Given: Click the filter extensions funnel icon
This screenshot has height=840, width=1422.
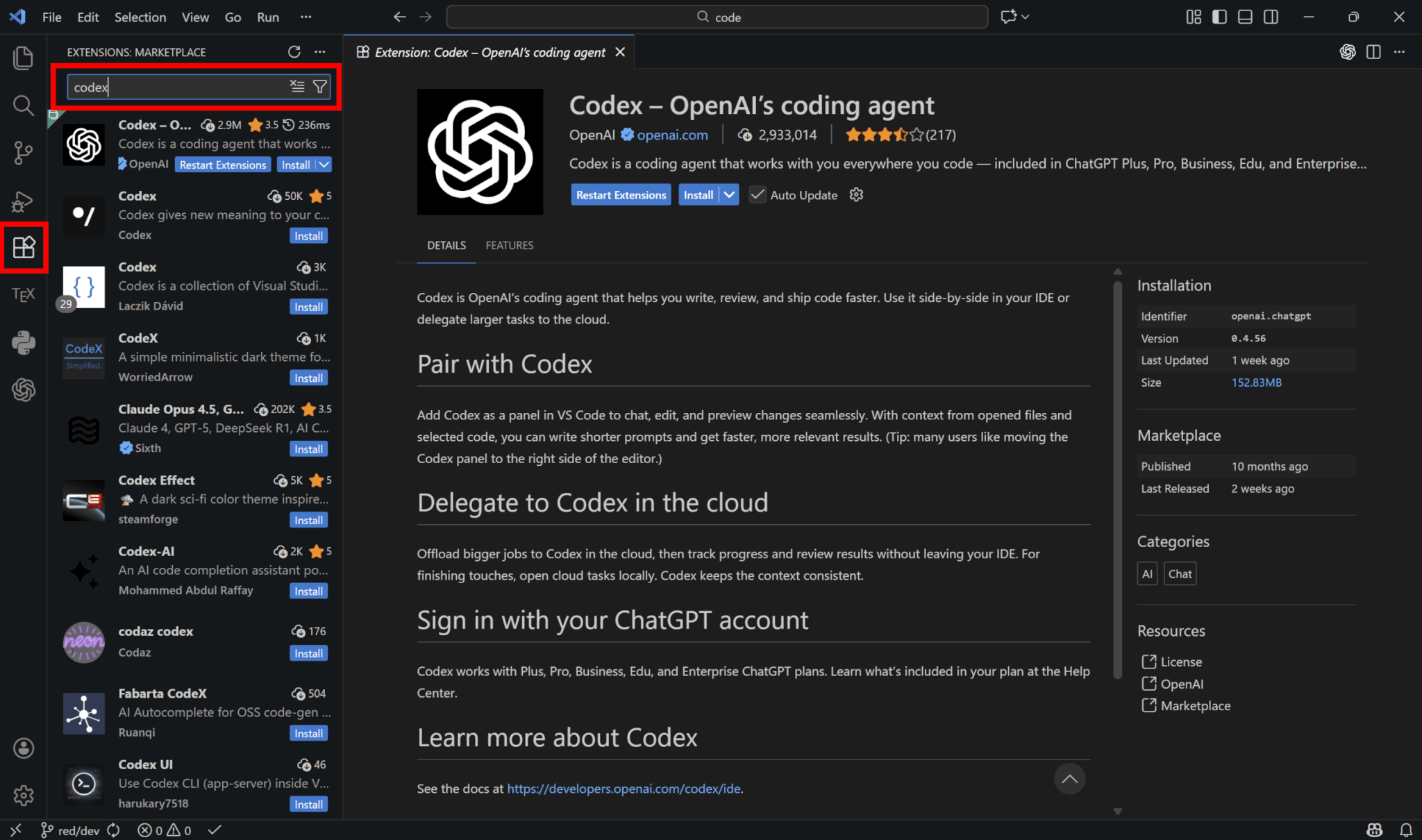Looking at the screenshot, I should coord(319,87).
